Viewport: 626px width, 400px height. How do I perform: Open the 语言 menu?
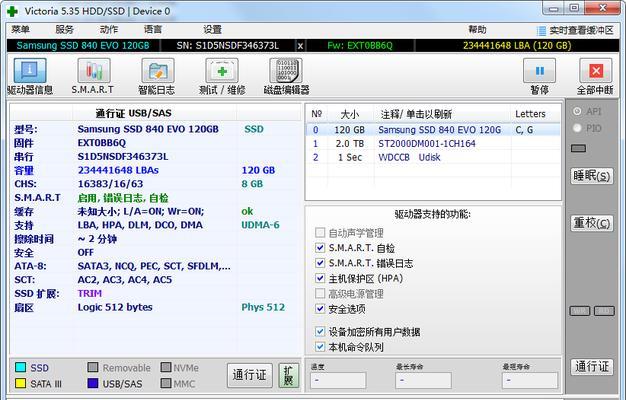(x=153, y=30)
